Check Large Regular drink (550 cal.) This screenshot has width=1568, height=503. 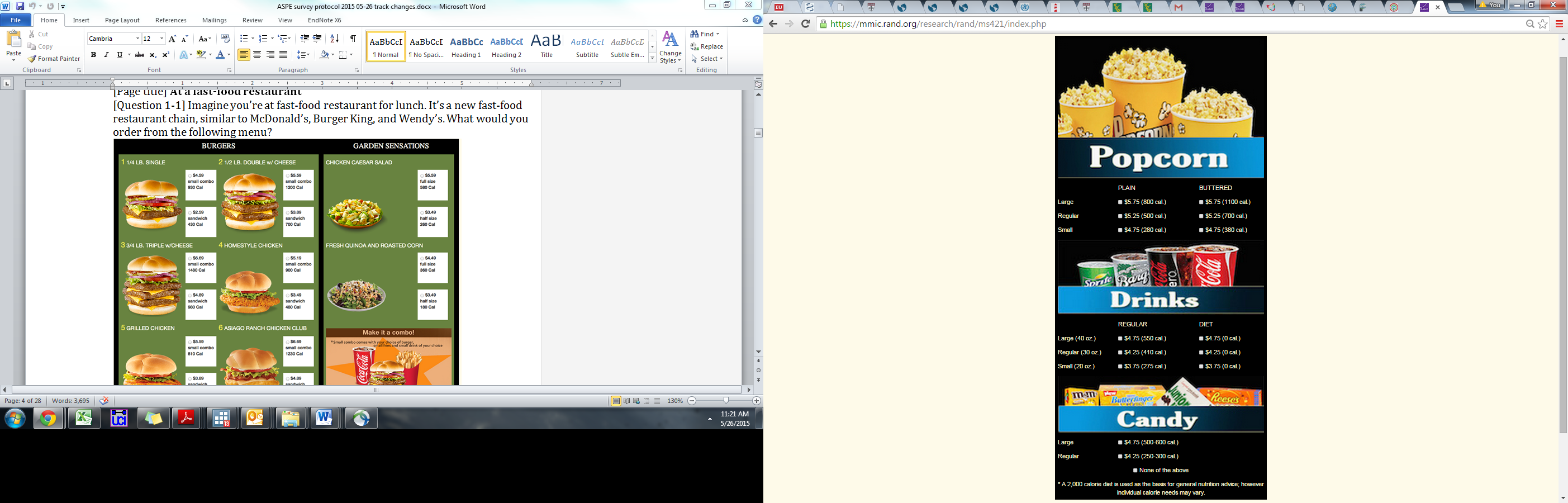coord(1120,339)
